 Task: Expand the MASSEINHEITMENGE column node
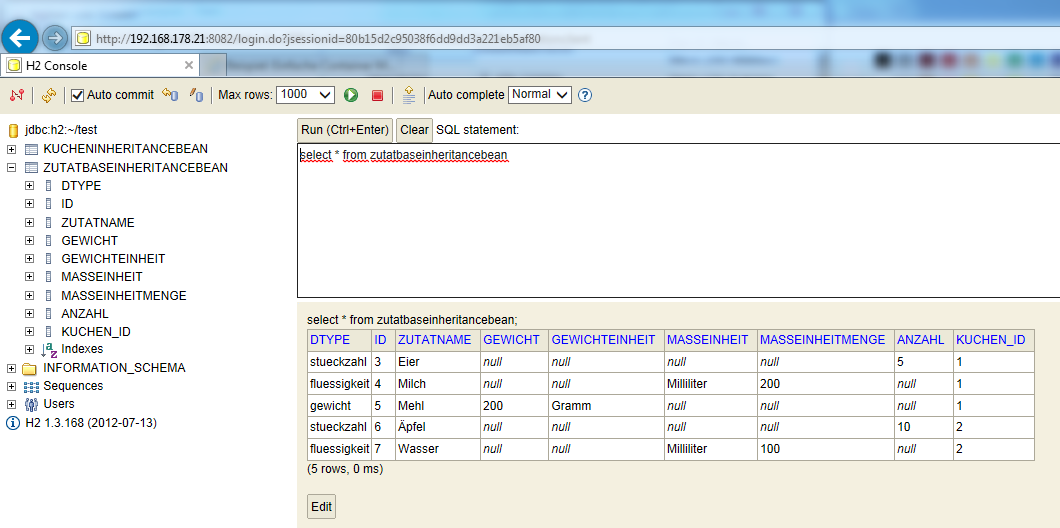[x=30, y=295]
